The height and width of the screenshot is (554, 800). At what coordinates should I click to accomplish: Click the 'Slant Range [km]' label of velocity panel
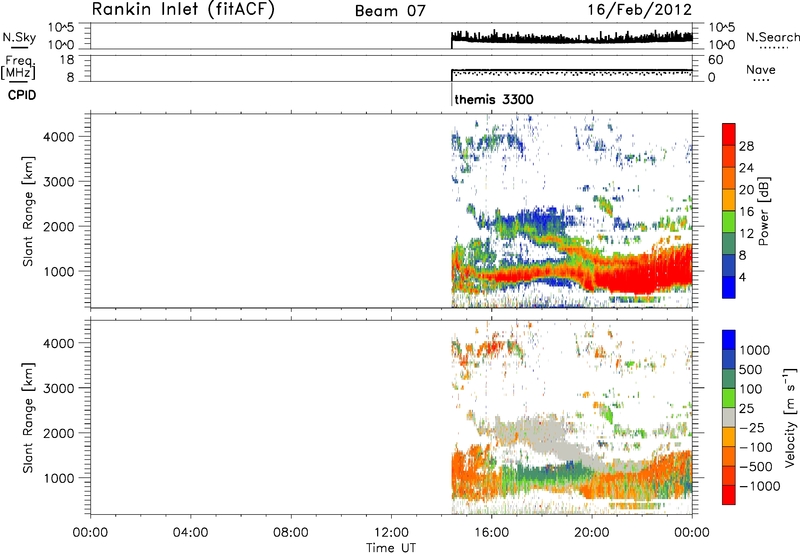28,417
